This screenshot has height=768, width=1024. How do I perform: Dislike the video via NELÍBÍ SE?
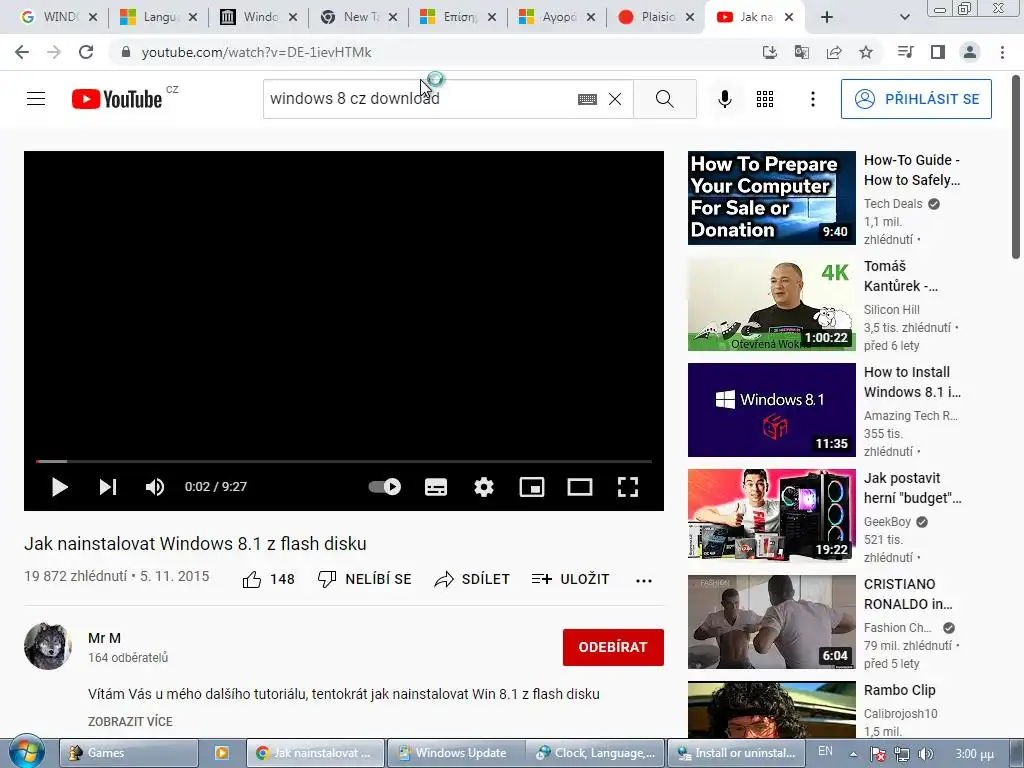364,579
